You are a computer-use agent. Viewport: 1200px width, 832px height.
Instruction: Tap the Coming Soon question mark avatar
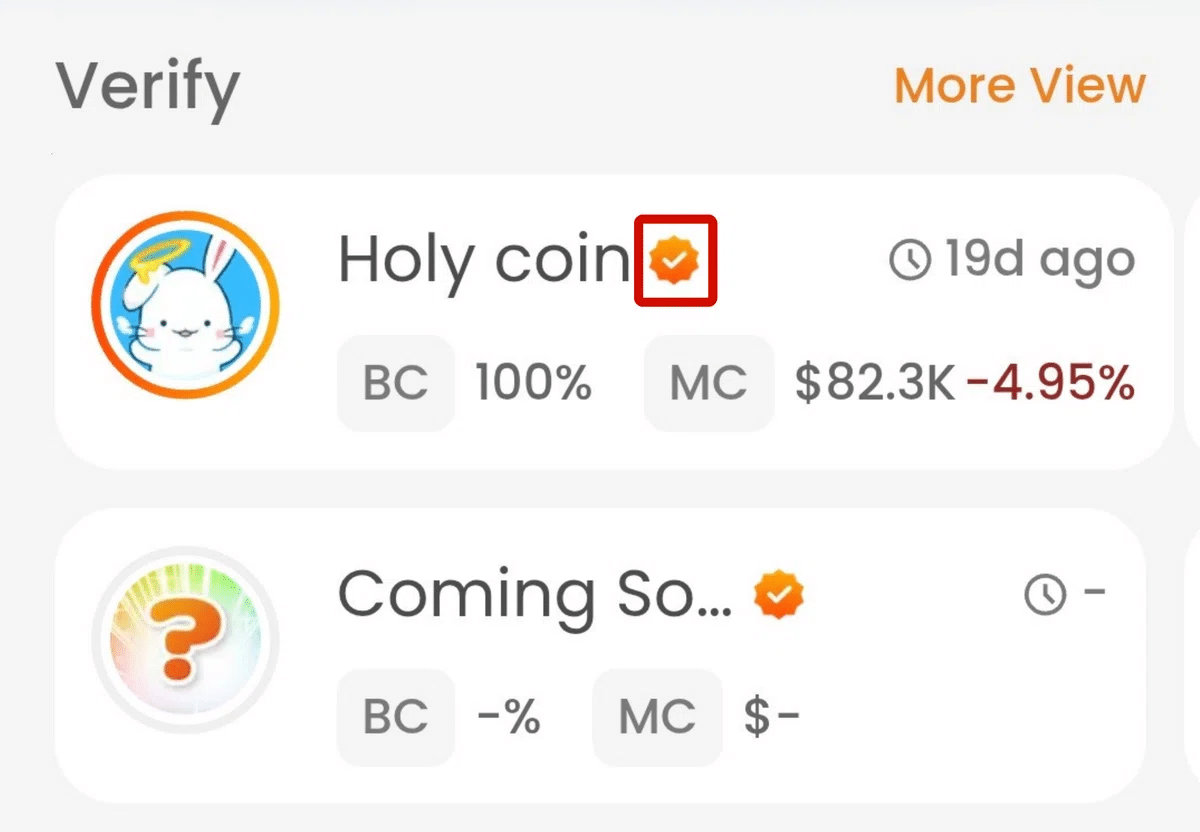click(x=185, y=640)
